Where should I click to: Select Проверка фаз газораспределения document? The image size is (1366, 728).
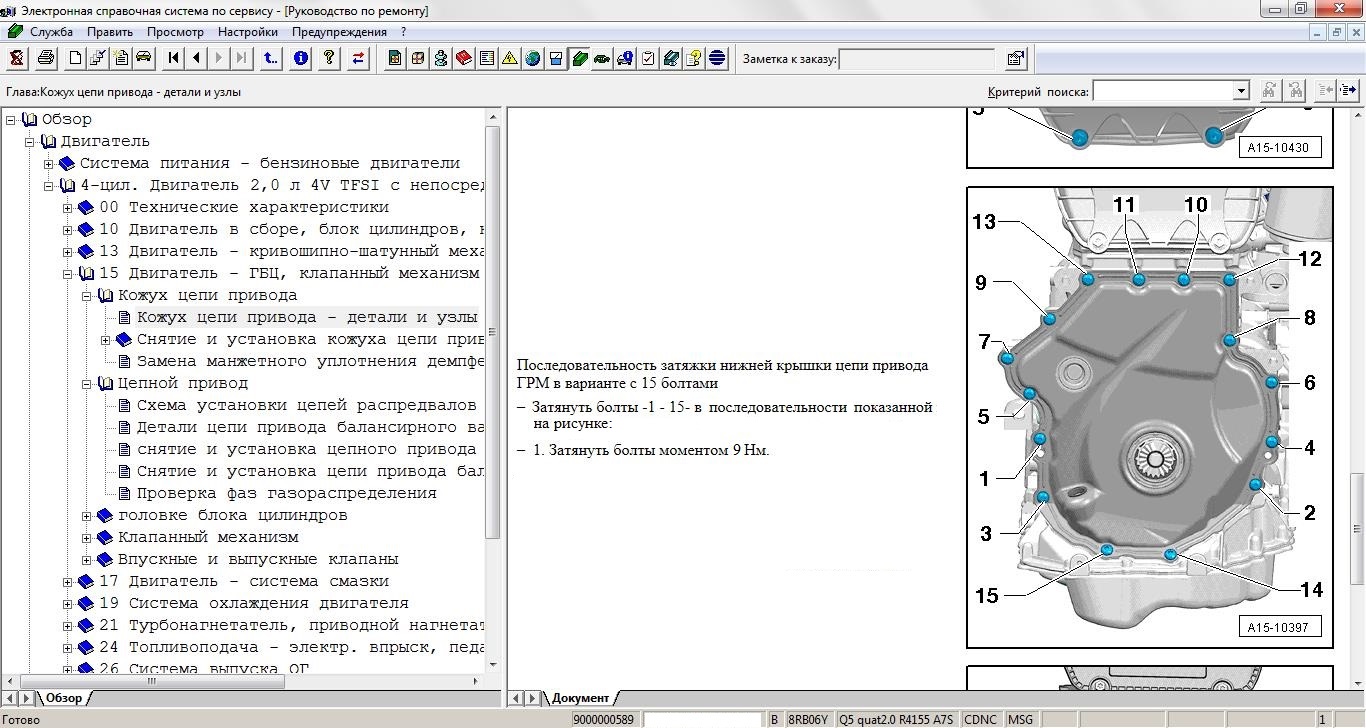point(286,493)
